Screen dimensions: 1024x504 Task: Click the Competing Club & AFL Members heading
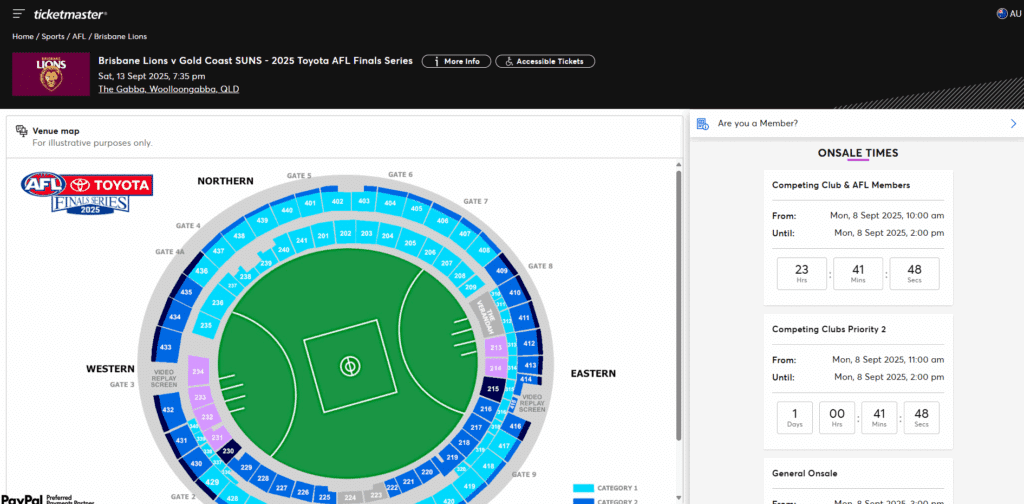coord(840,185)
